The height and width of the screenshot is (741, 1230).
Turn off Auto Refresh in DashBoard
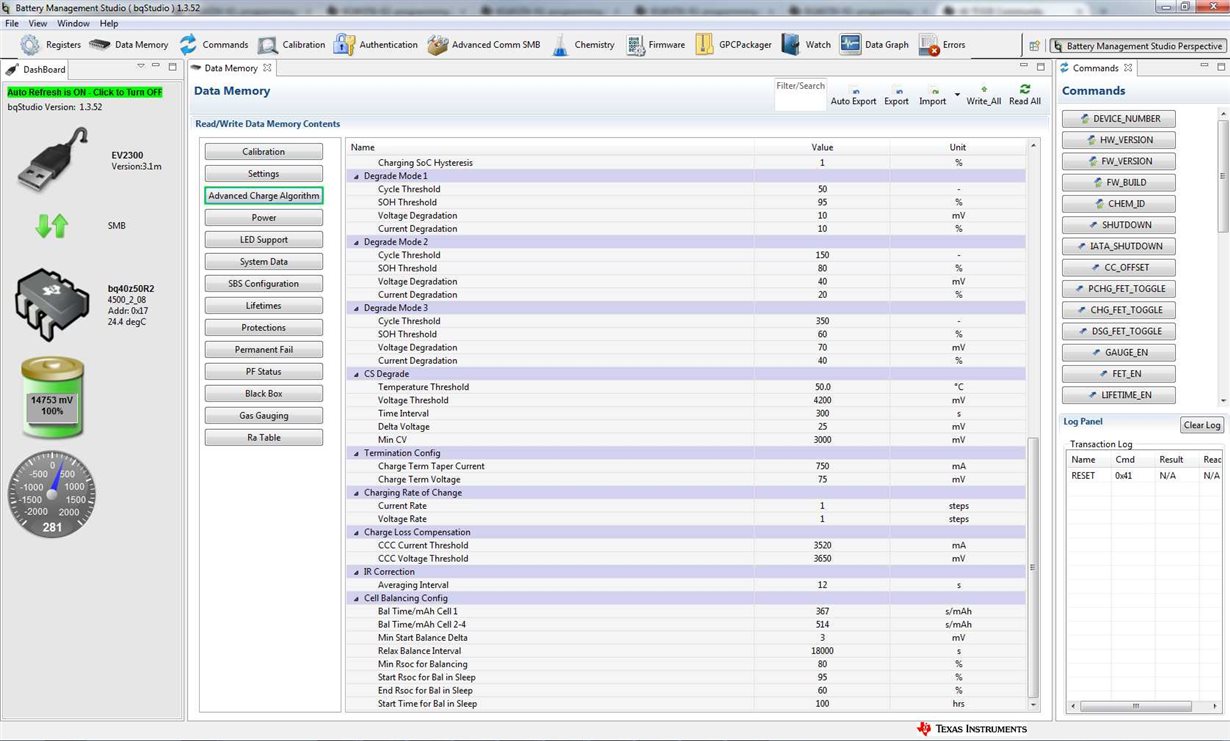tap(84, 92)
